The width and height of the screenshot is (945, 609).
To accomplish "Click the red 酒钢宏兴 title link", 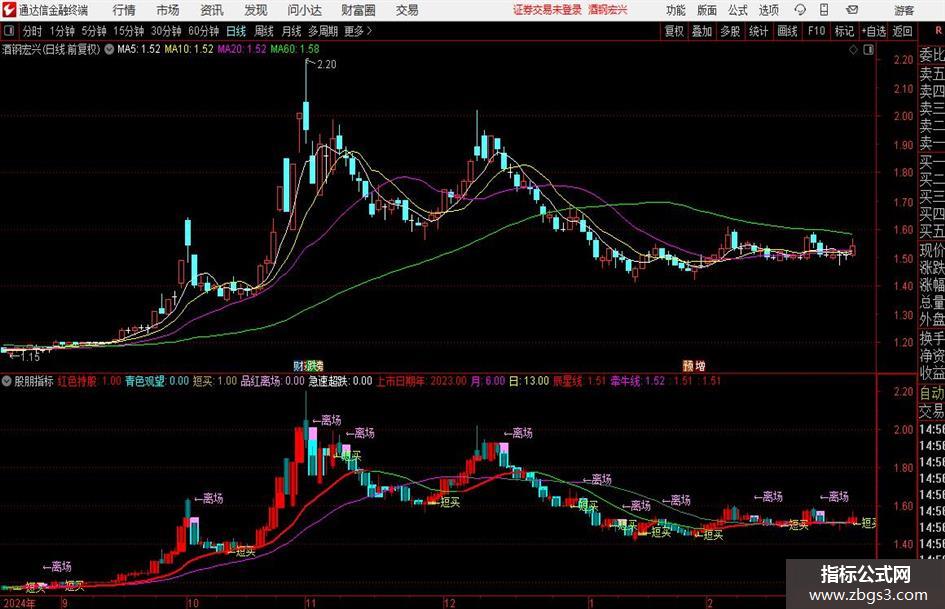I will click(608, 10).
